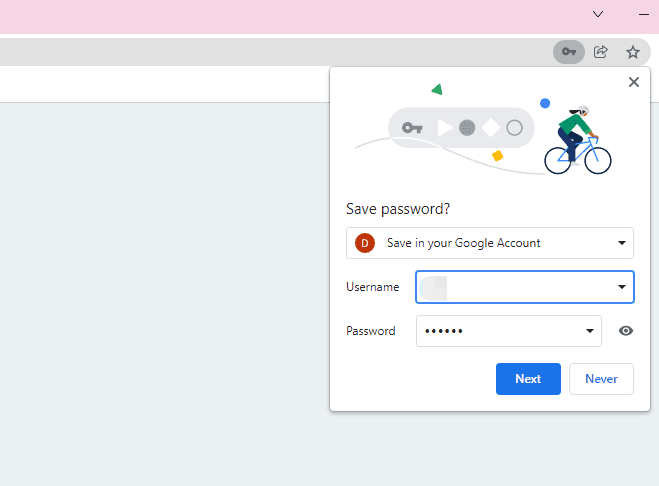The height and width of the screenshot is (486, 659).
Task: Minimize the browser window
Action: [x=643, y=14]
